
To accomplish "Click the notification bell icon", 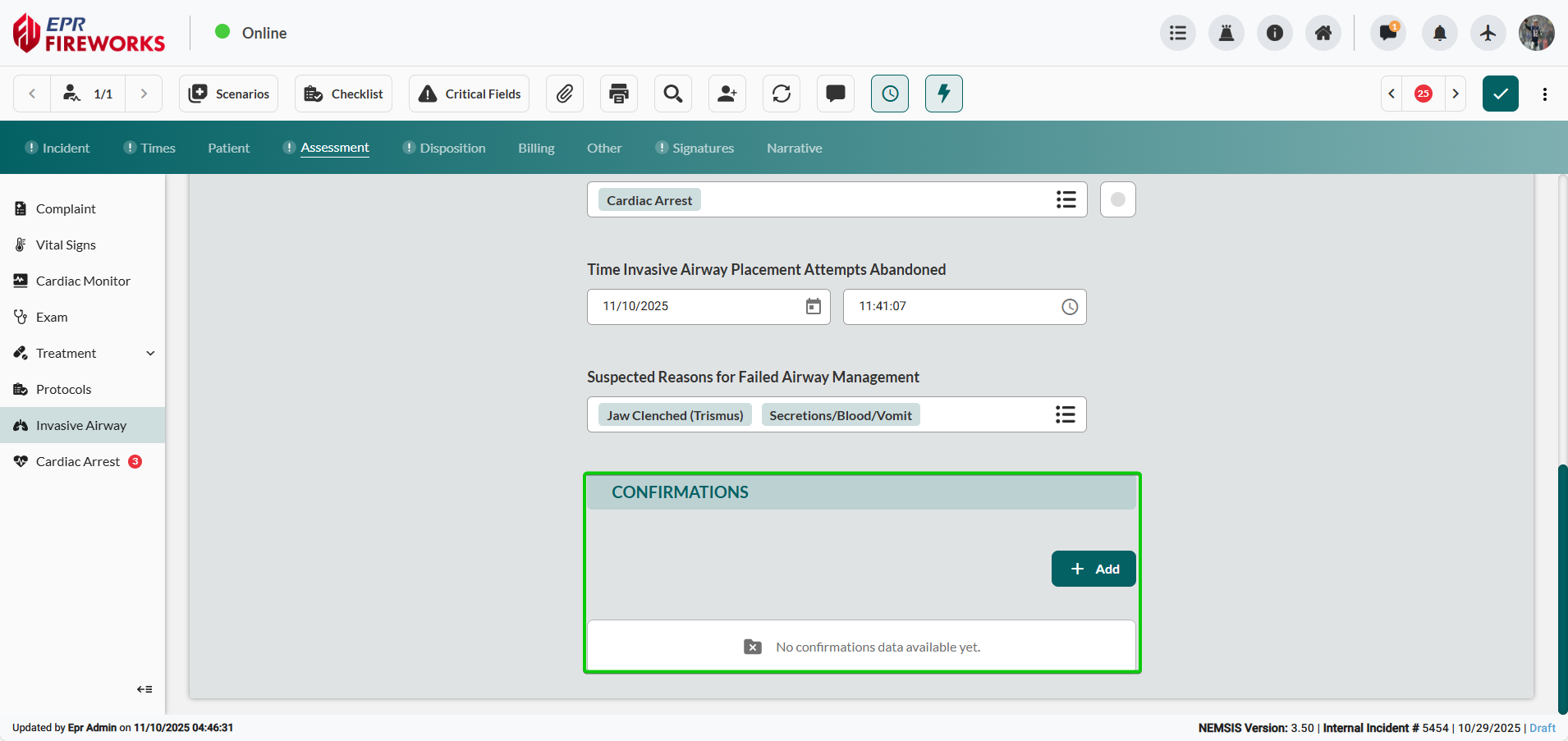I will pos(1439,33).
